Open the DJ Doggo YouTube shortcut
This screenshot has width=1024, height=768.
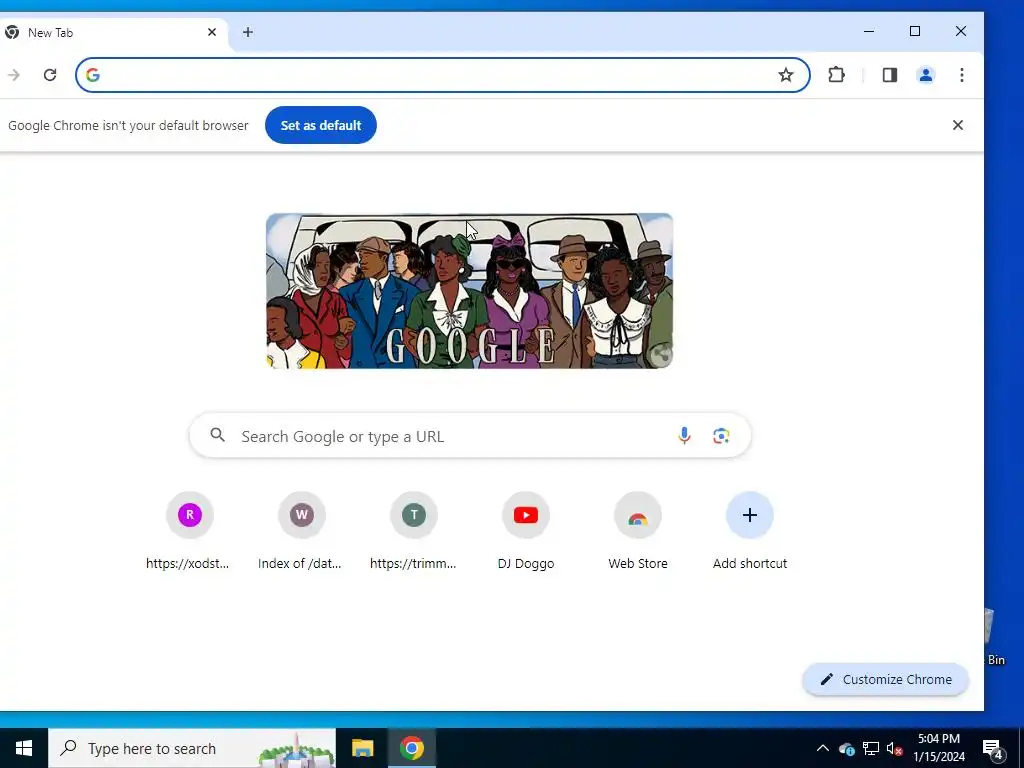point(526,532)
